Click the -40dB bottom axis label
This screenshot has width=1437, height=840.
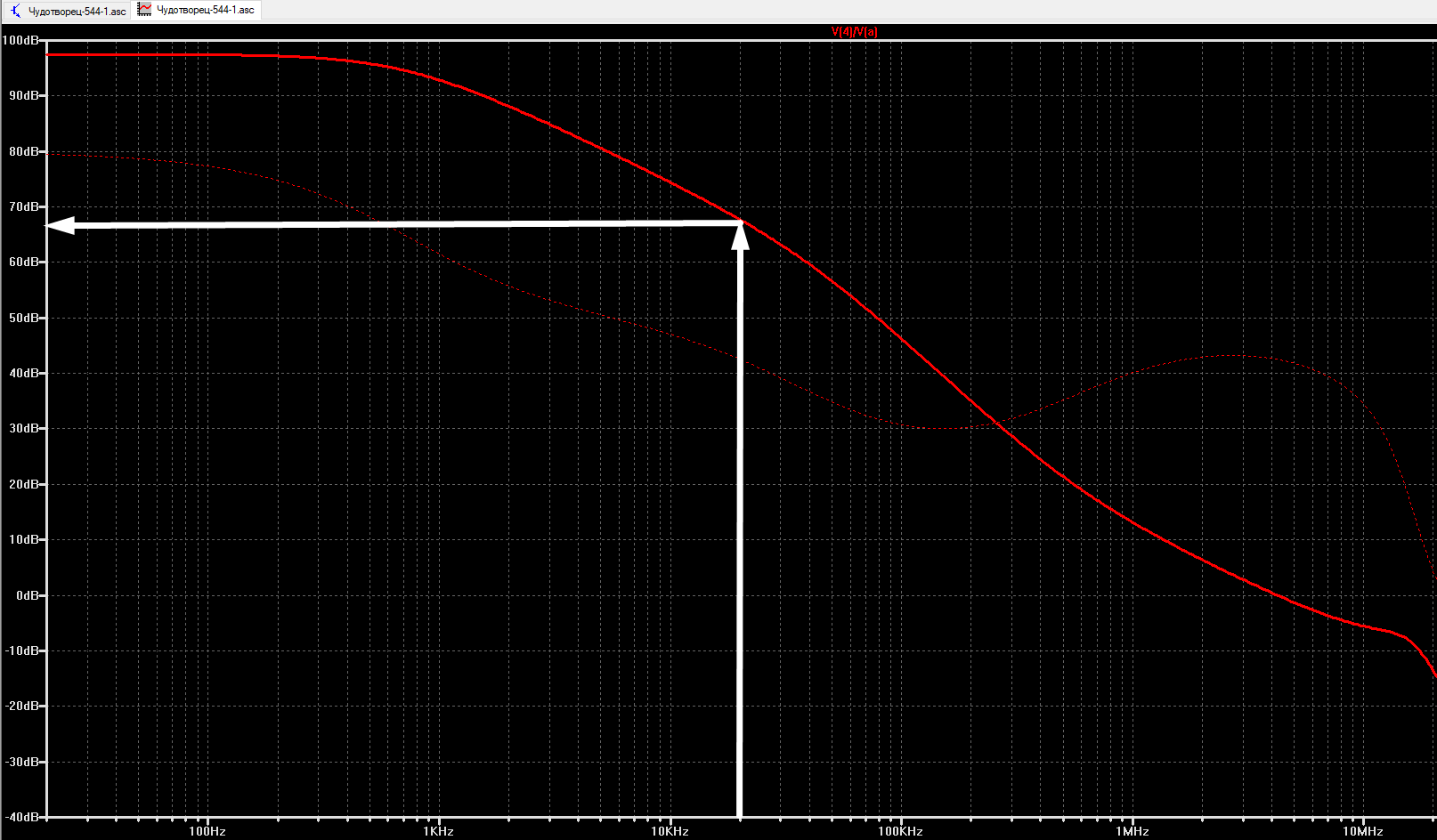point(22,817)
